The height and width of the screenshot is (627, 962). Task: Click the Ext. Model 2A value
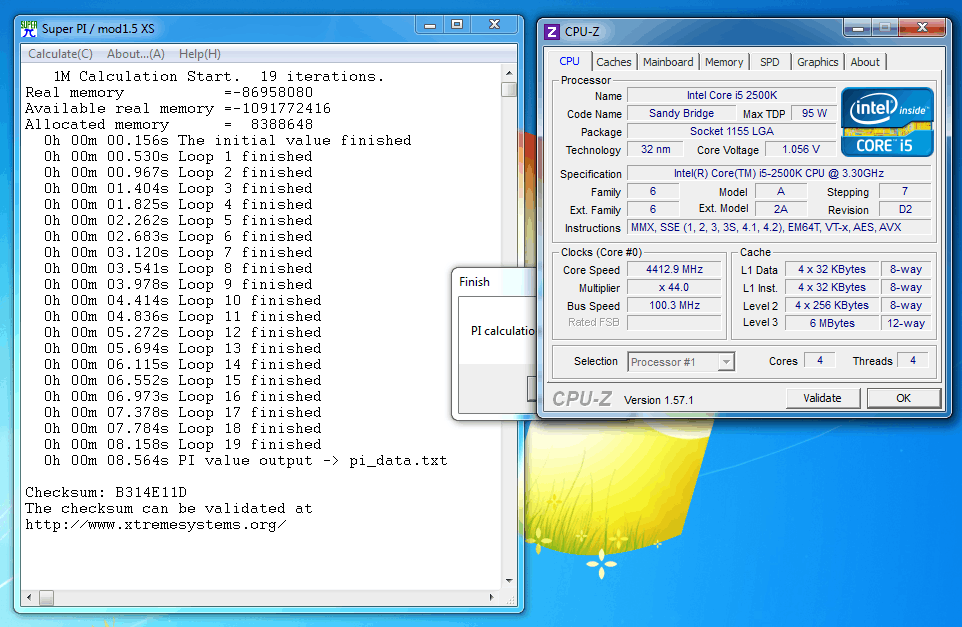780,209
